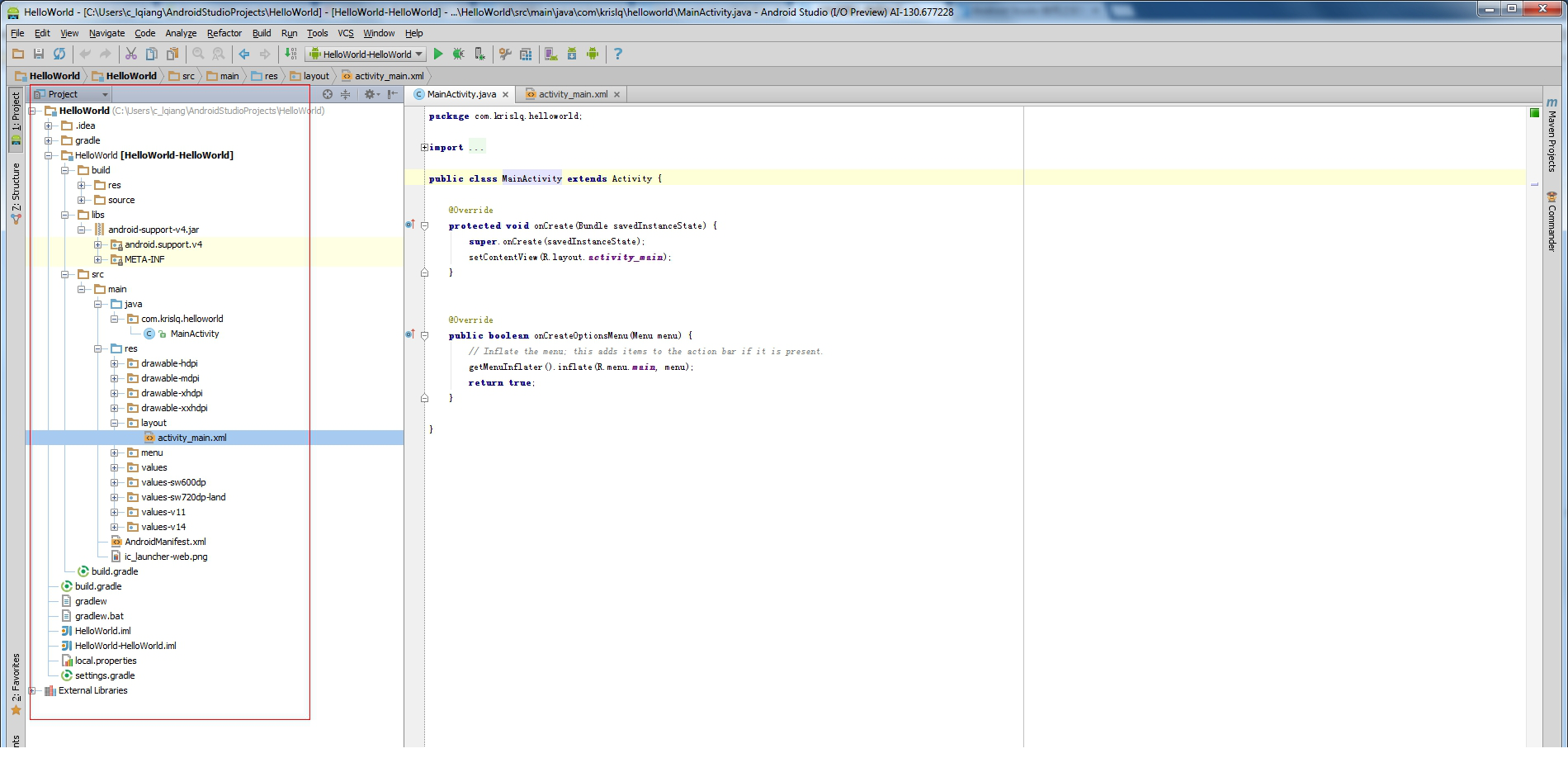Close the MainActivity.java tab
This screenshot has height=777, width=1568.
(x=505, y=95)
